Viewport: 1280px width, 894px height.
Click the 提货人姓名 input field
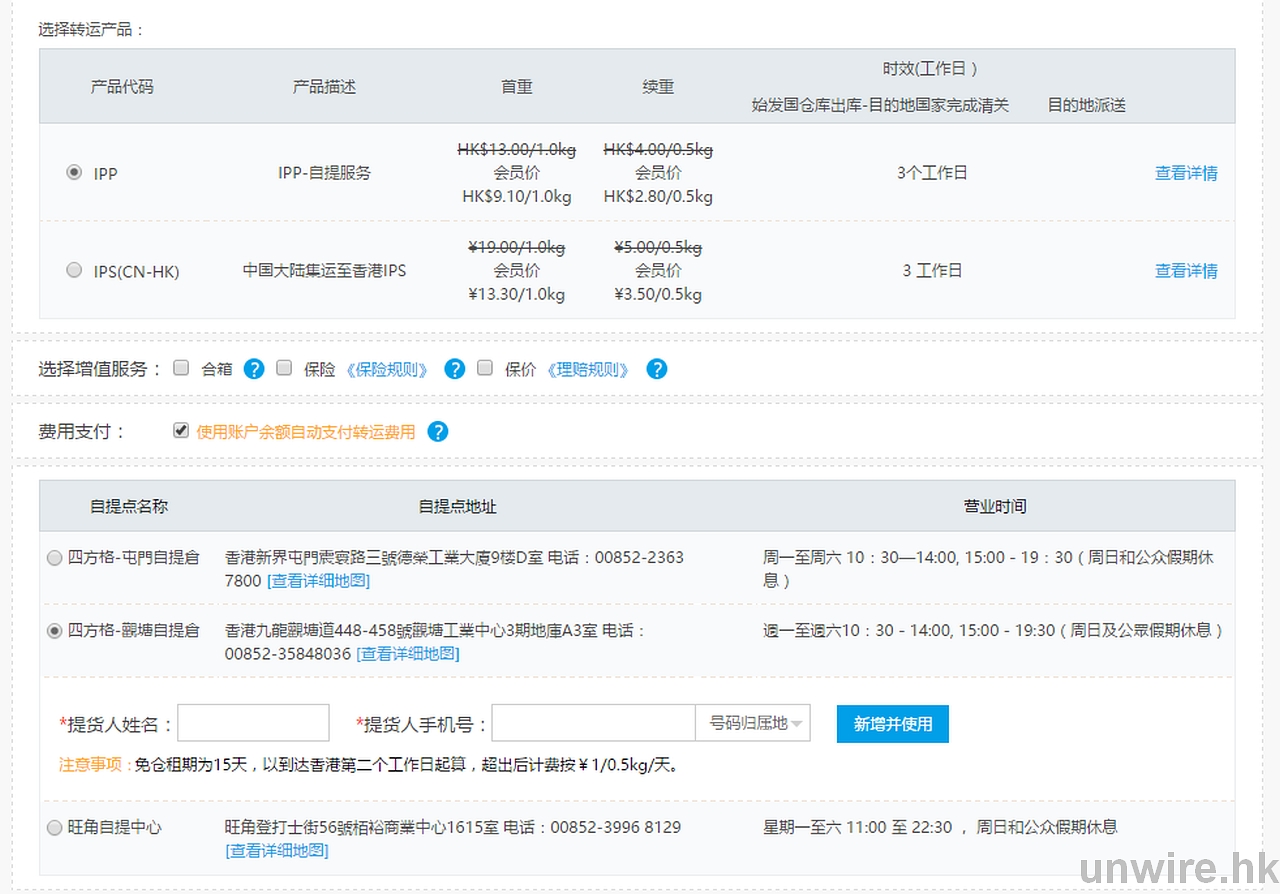tap(253, 723)
